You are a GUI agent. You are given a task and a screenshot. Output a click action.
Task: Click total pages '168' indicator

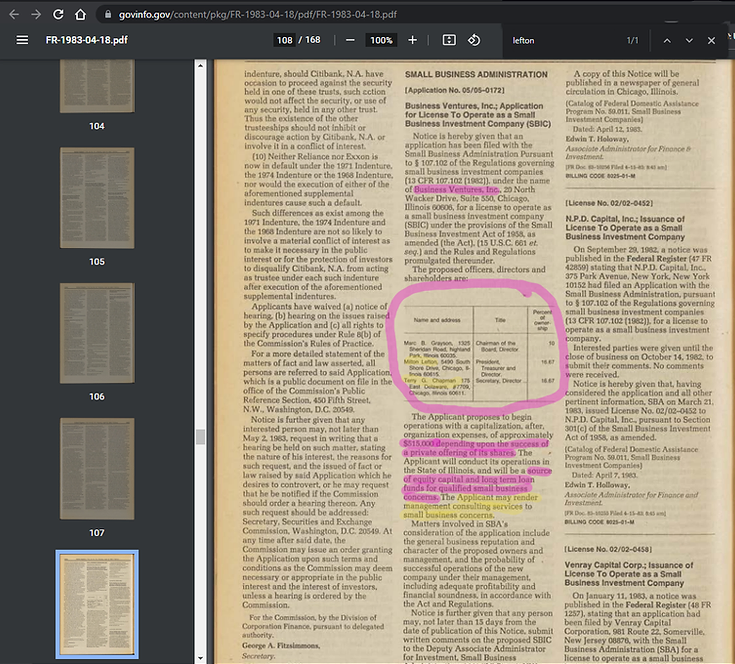tap(313, 40)
